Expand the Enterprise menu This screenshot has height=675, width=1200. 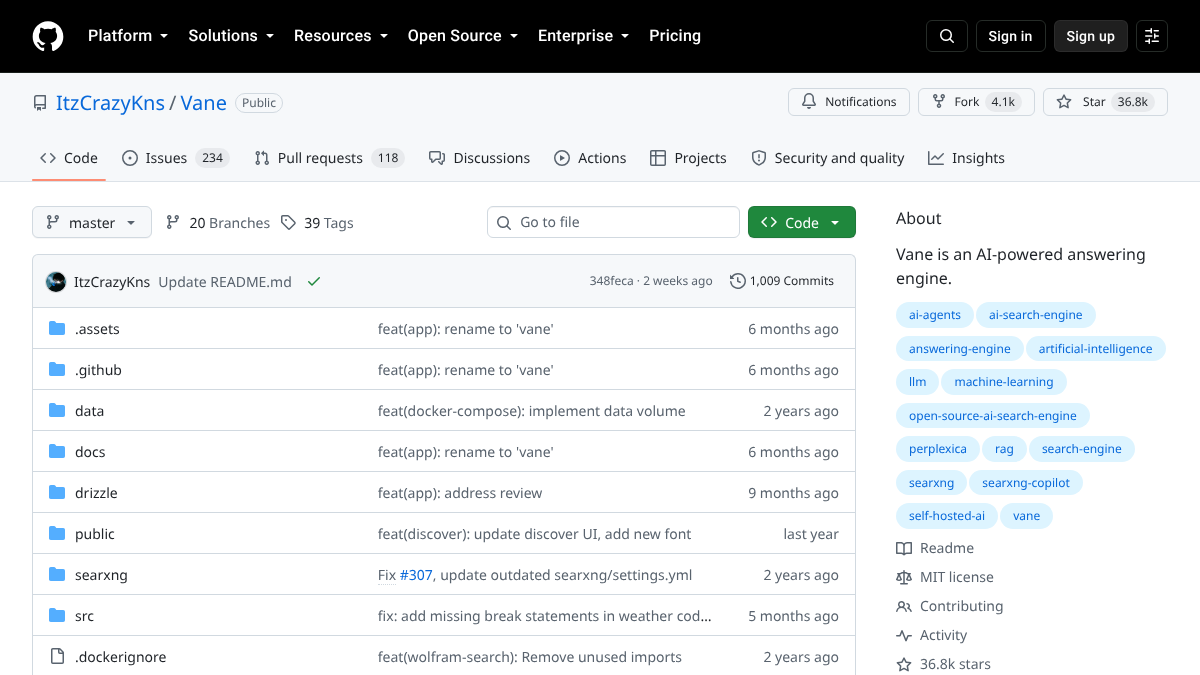[x=584, y=36]
